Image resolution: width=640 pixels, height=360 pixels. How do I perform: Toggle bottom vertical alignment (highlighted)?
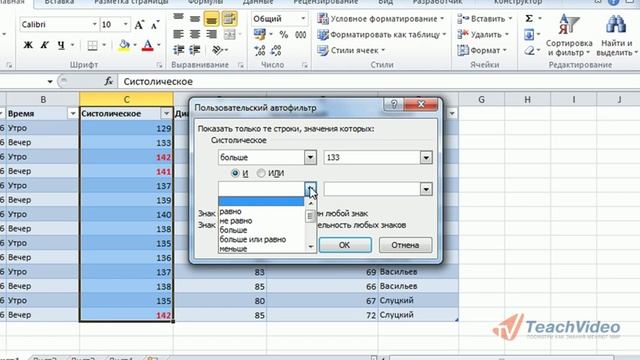(211, 19)
